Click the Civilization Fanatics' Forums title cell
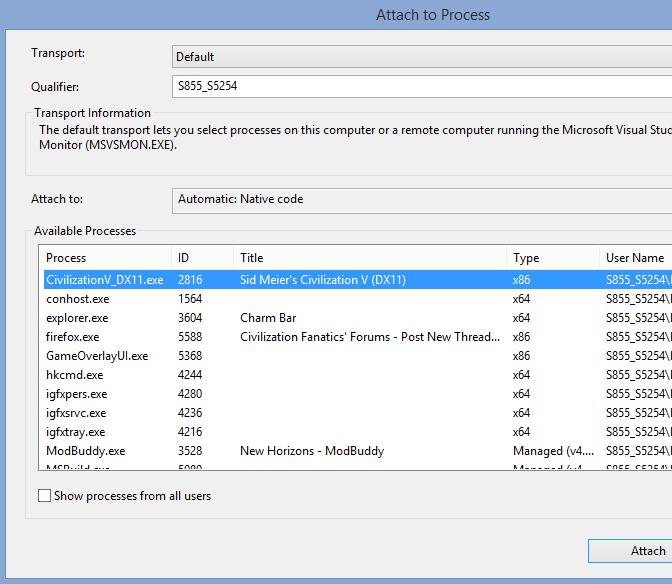The image size is (672, 584). (x=370, y=337)
